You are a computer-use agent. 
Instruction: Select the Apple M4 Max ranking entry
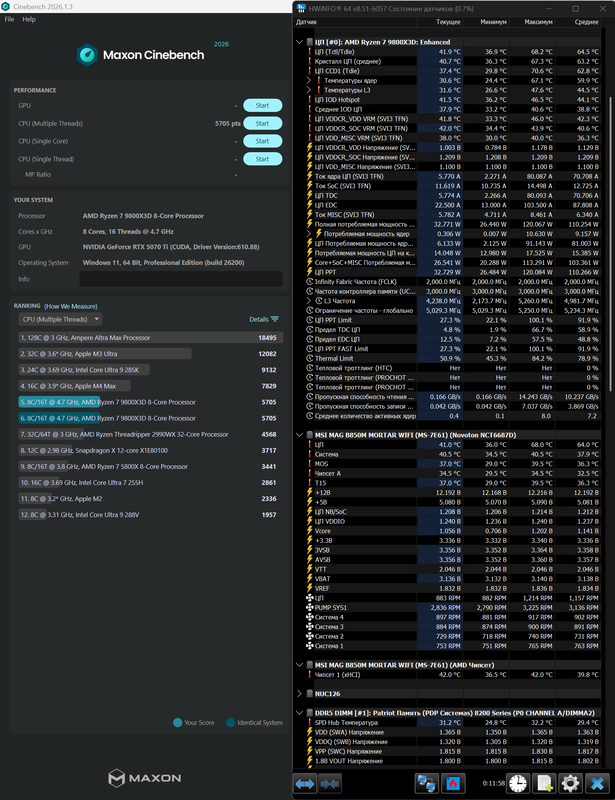(151, 386)
